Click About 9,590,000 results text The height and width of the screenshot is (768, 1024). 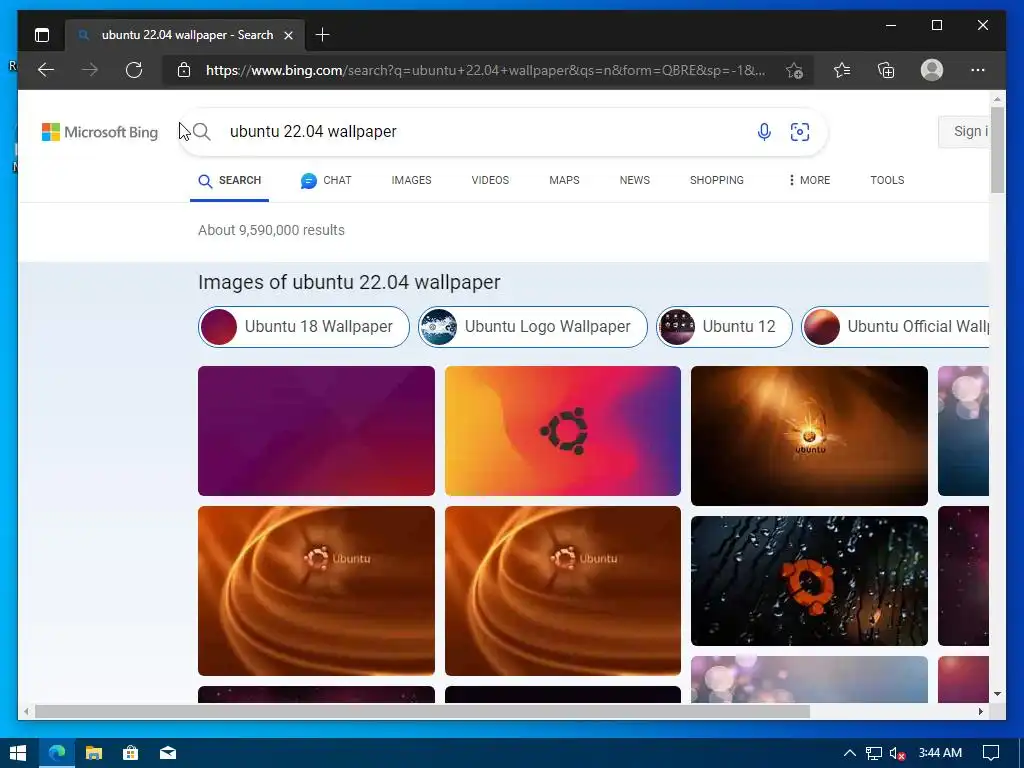click(x=272, y=230)
